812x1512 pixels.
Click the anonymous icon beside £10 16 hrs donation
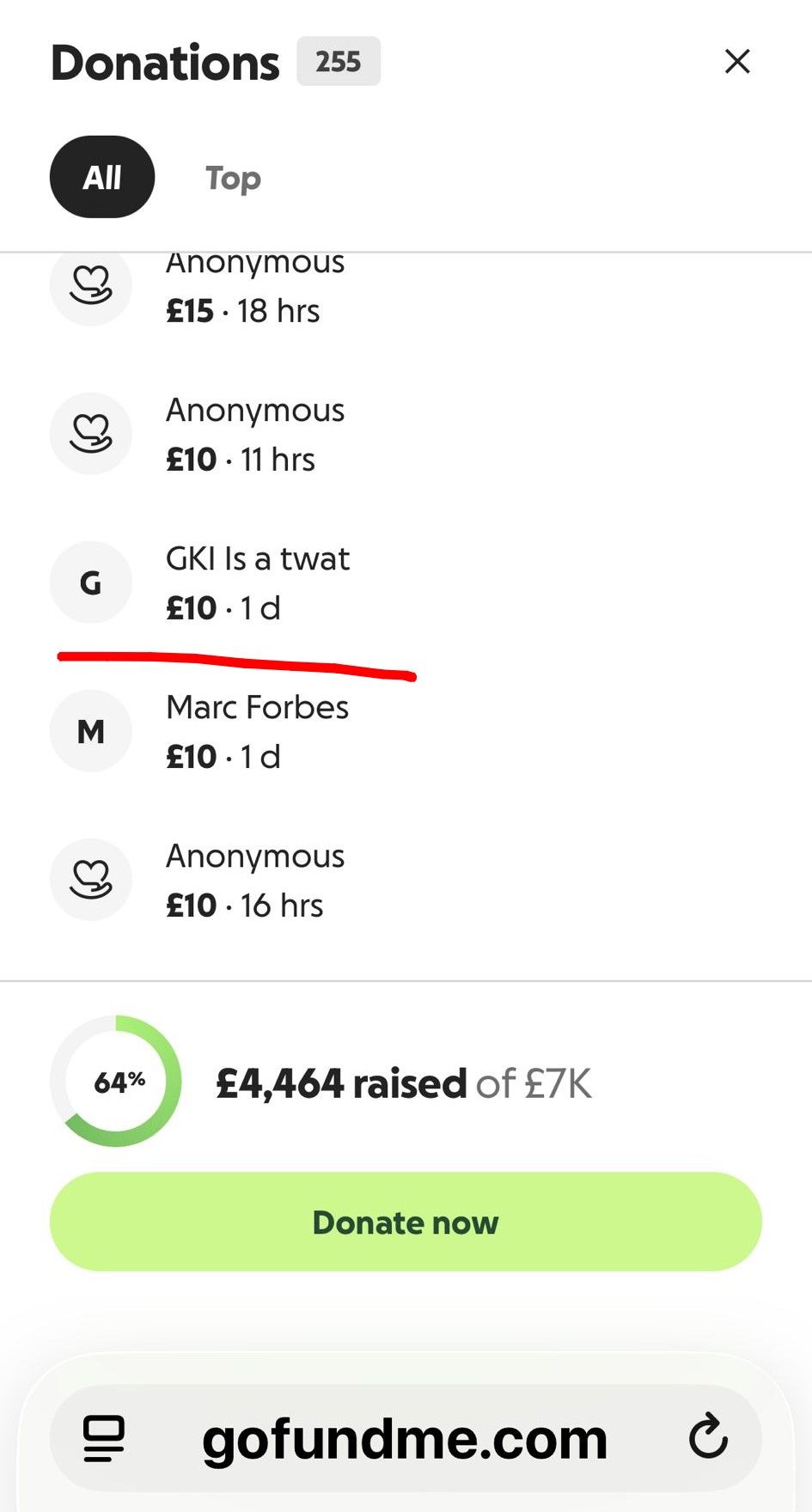91,880
